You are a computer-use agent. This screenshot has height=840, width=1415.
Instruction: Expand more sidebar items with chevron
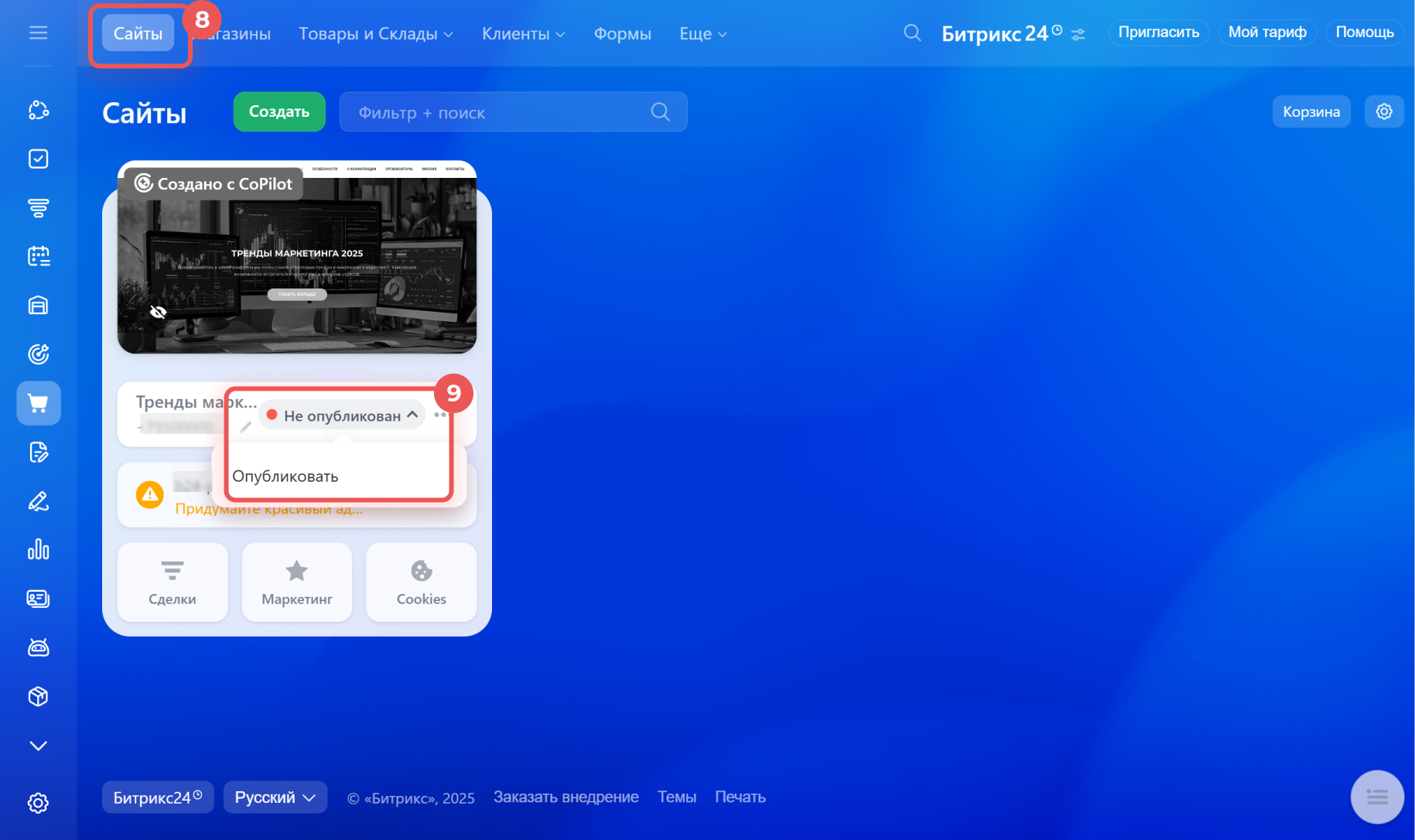[38, 746]
